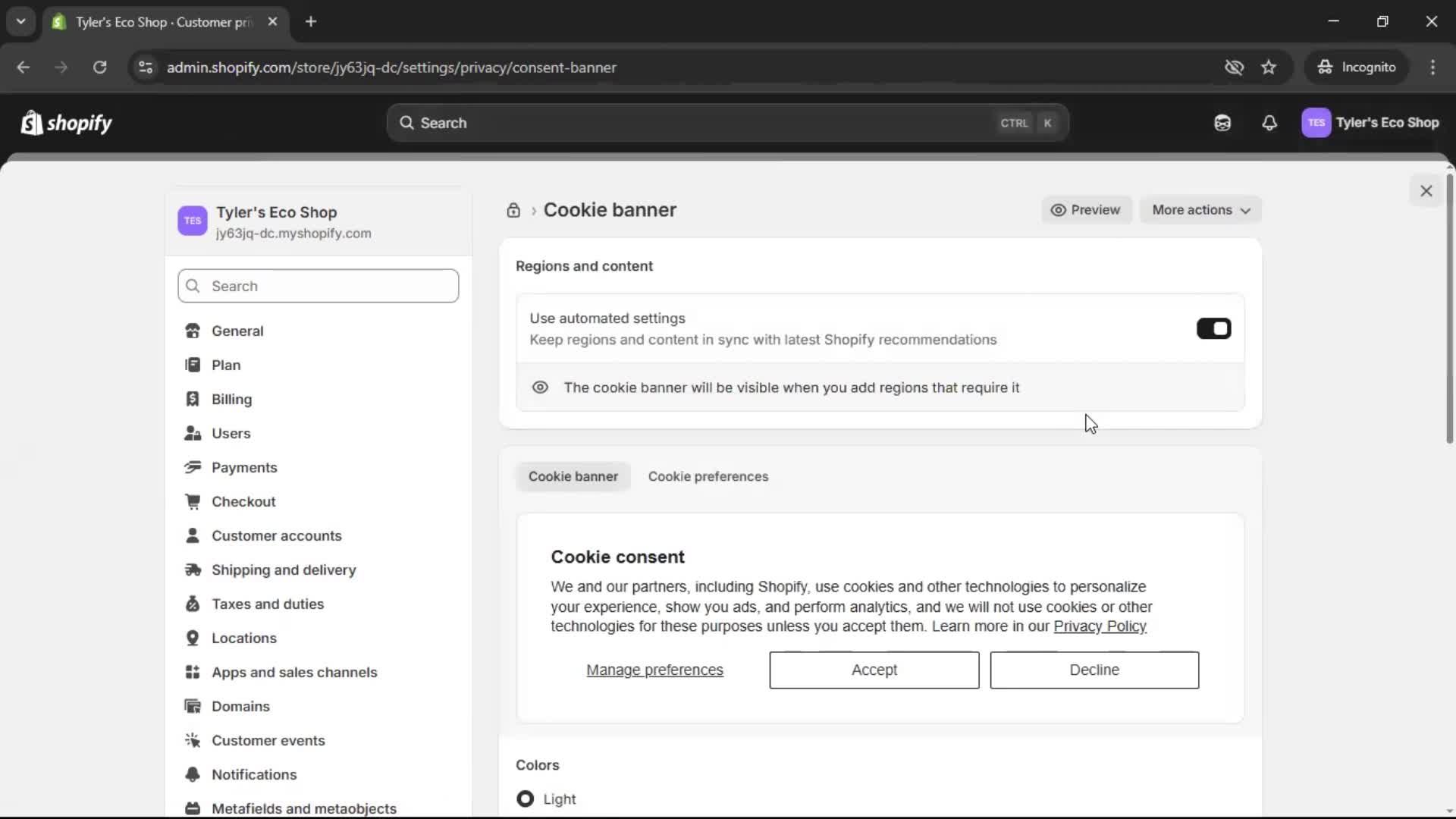Click the tracking-protection eye icon in address bar
The width and height of the screenshot is (1456, 819).
[x=1234, y=67]
